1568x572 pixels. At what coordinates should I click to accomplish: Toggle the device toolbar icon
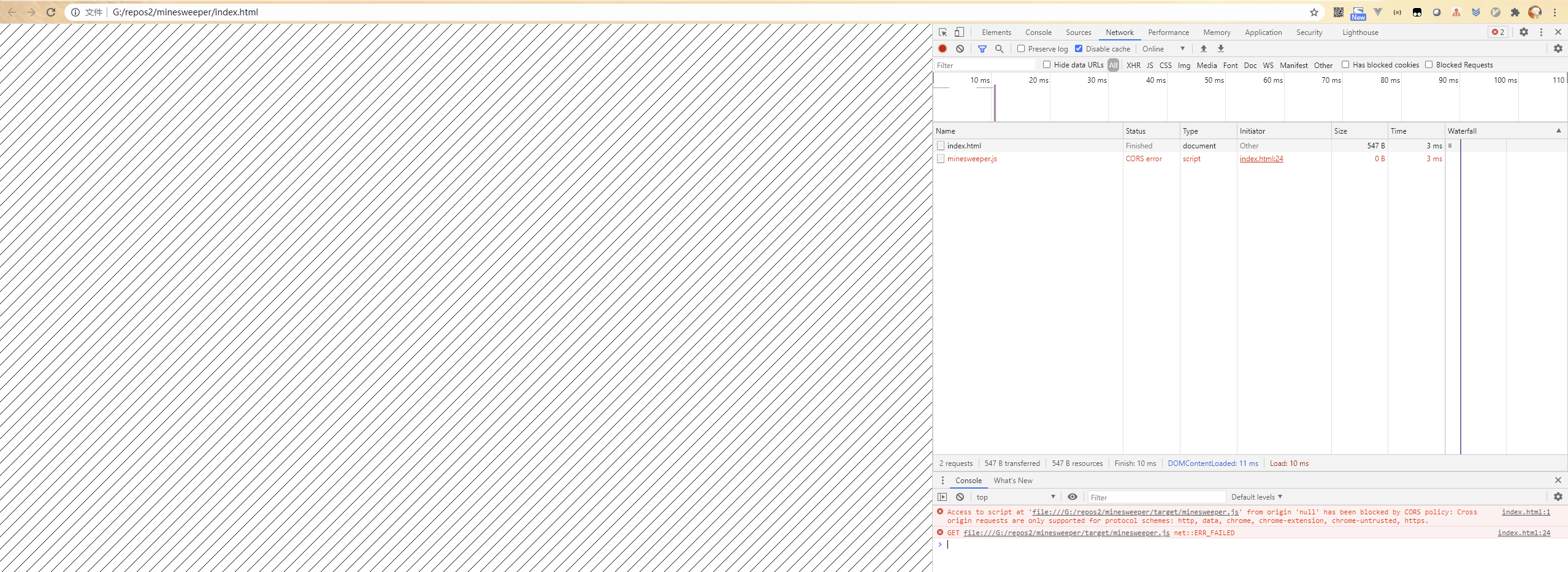pos(959,32)
